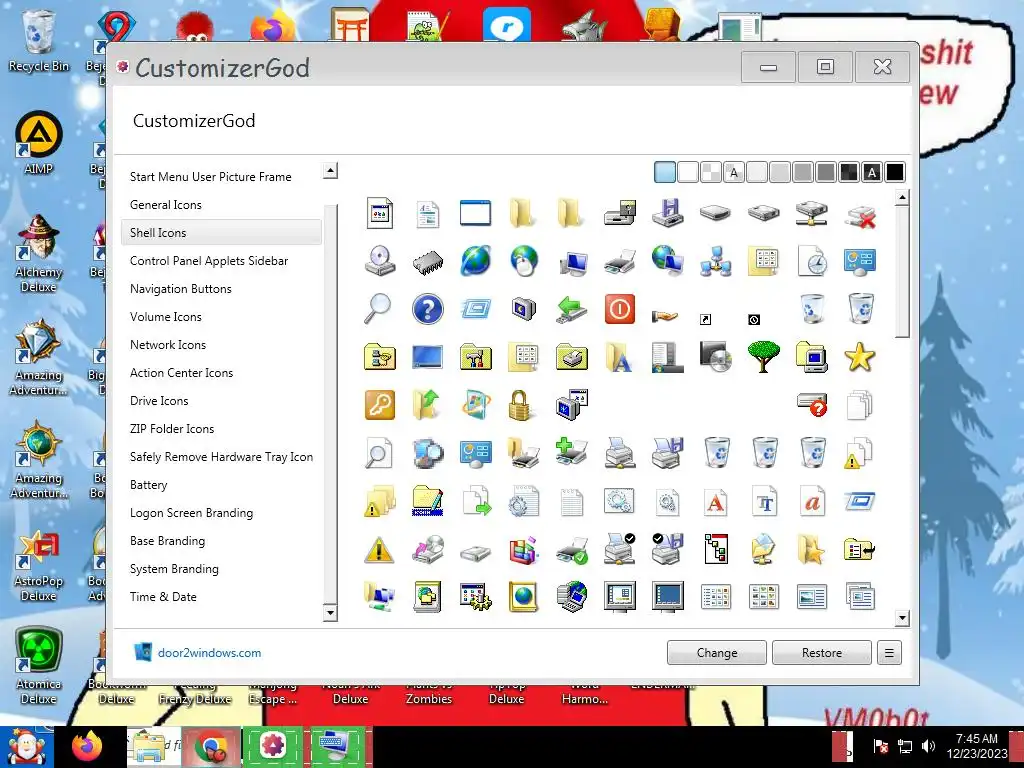Open the Recycle Bin desktop icon
1024x768 pixels.
(39, 40)
